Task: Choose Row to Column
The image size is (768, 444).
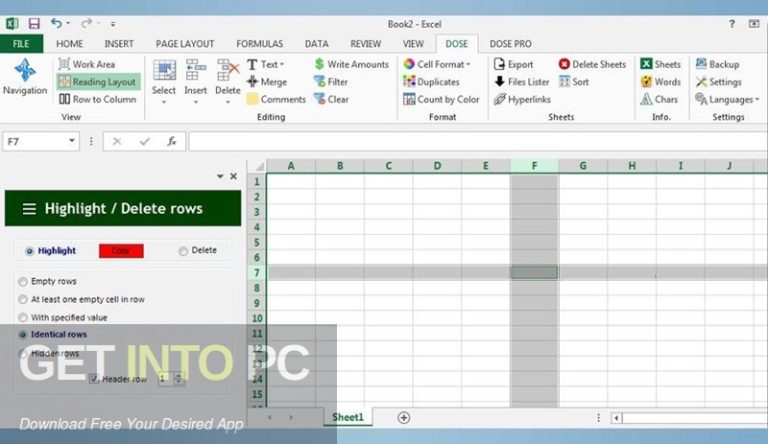Action: click(97, 99)
